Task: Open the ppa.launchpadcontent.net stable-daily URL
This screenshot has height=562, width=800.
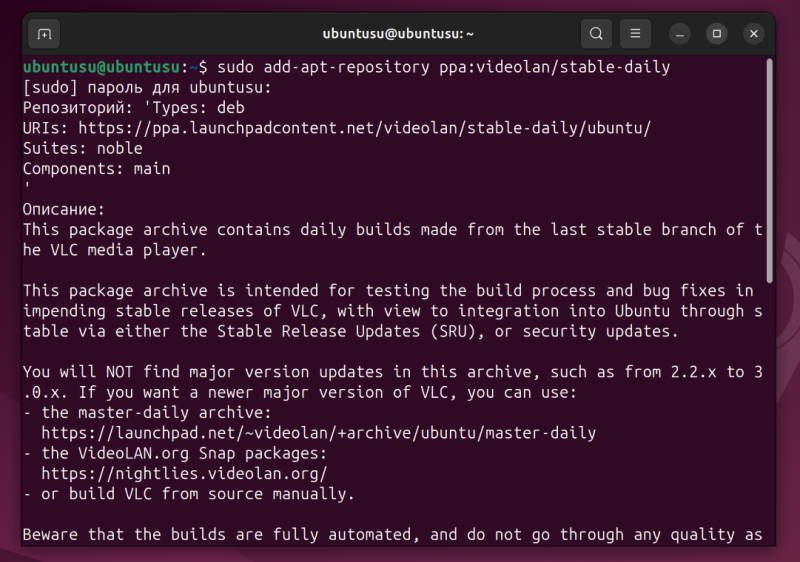Action: pyautogui.click(x=365, y=128)
